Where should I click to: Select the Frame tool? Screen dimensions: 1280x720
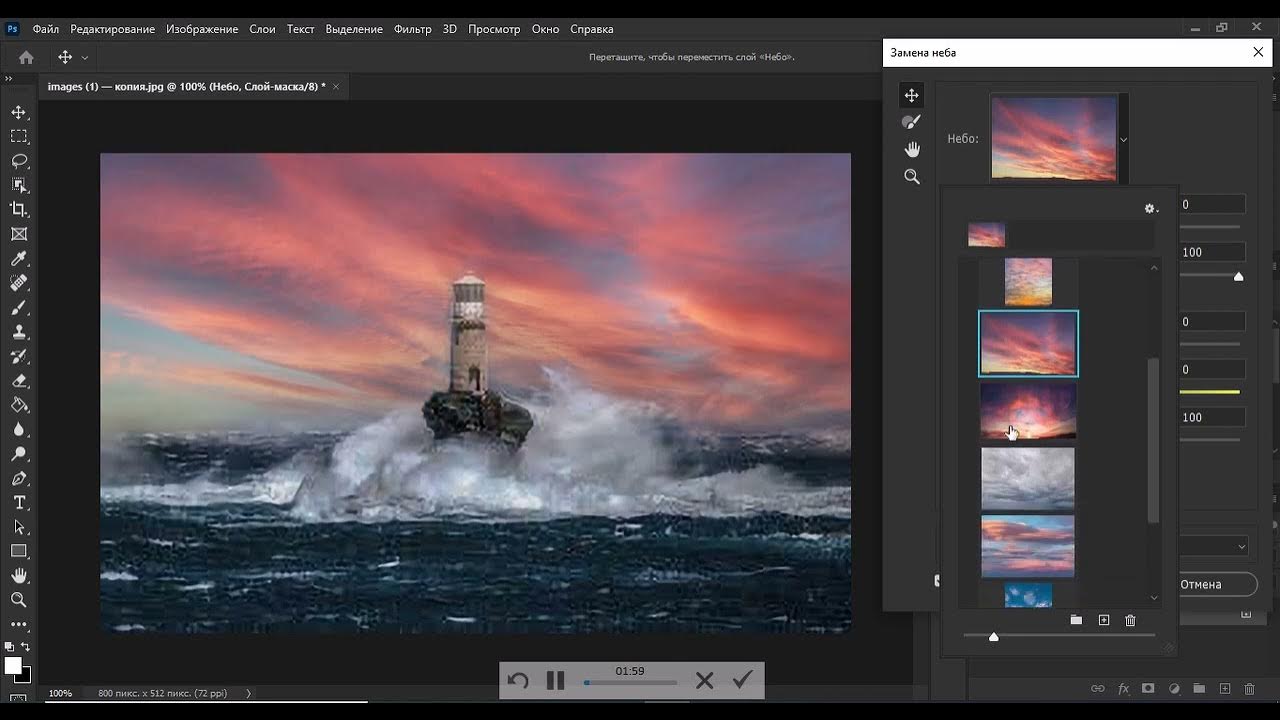tap(18, 234)
